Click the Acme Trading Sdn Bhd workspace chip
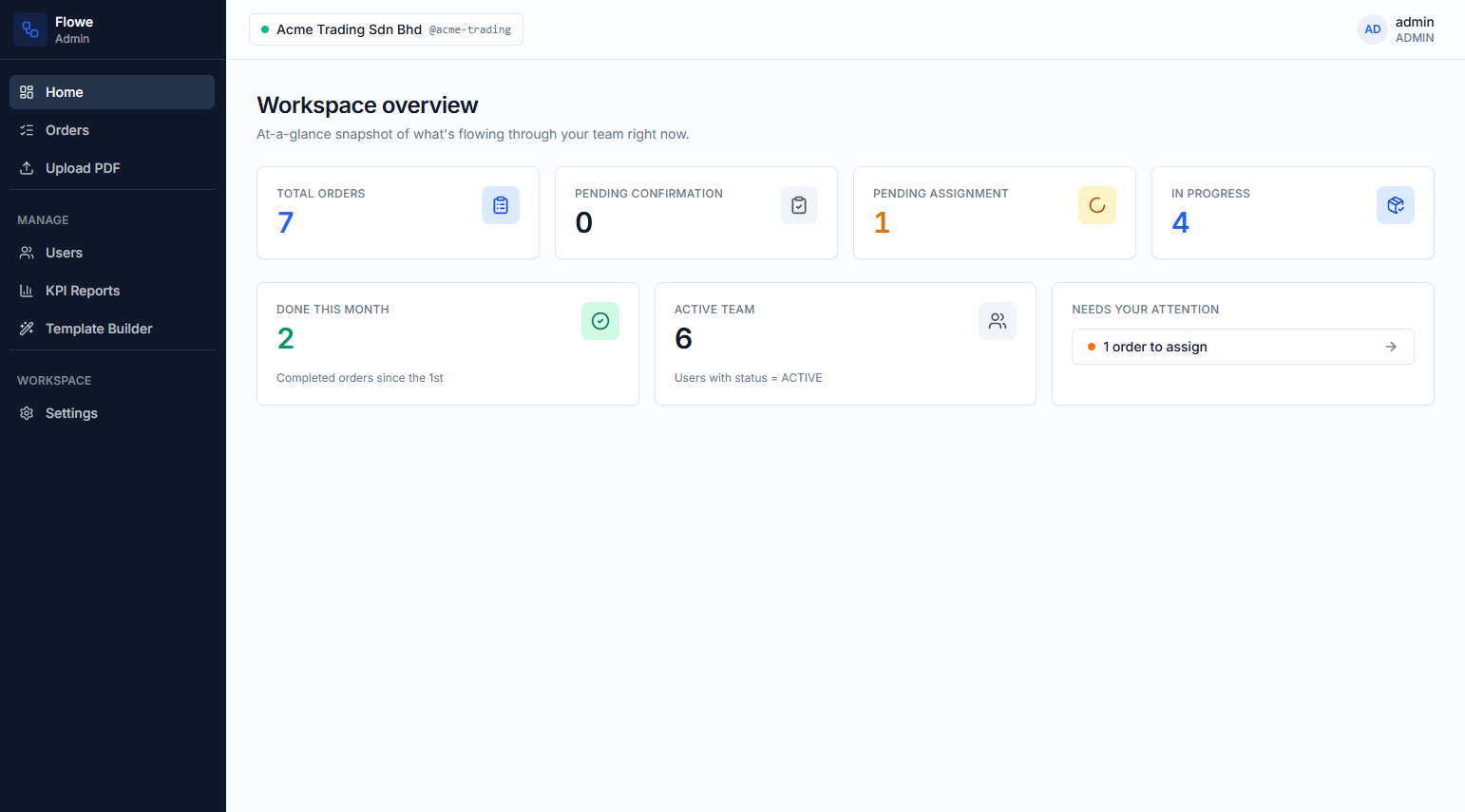Image resolution: width=1465 pixels, height=812 pixels. tap(386, 29)
